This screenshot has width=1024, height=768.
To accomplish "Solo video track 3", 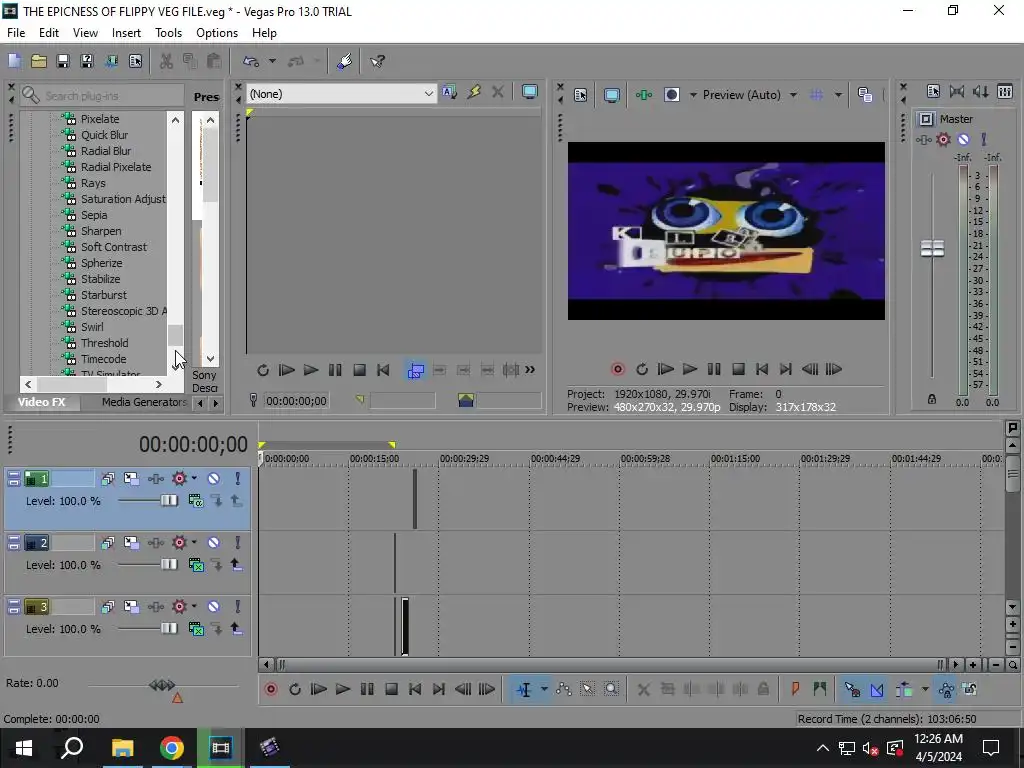I will (x=238, y=607).
